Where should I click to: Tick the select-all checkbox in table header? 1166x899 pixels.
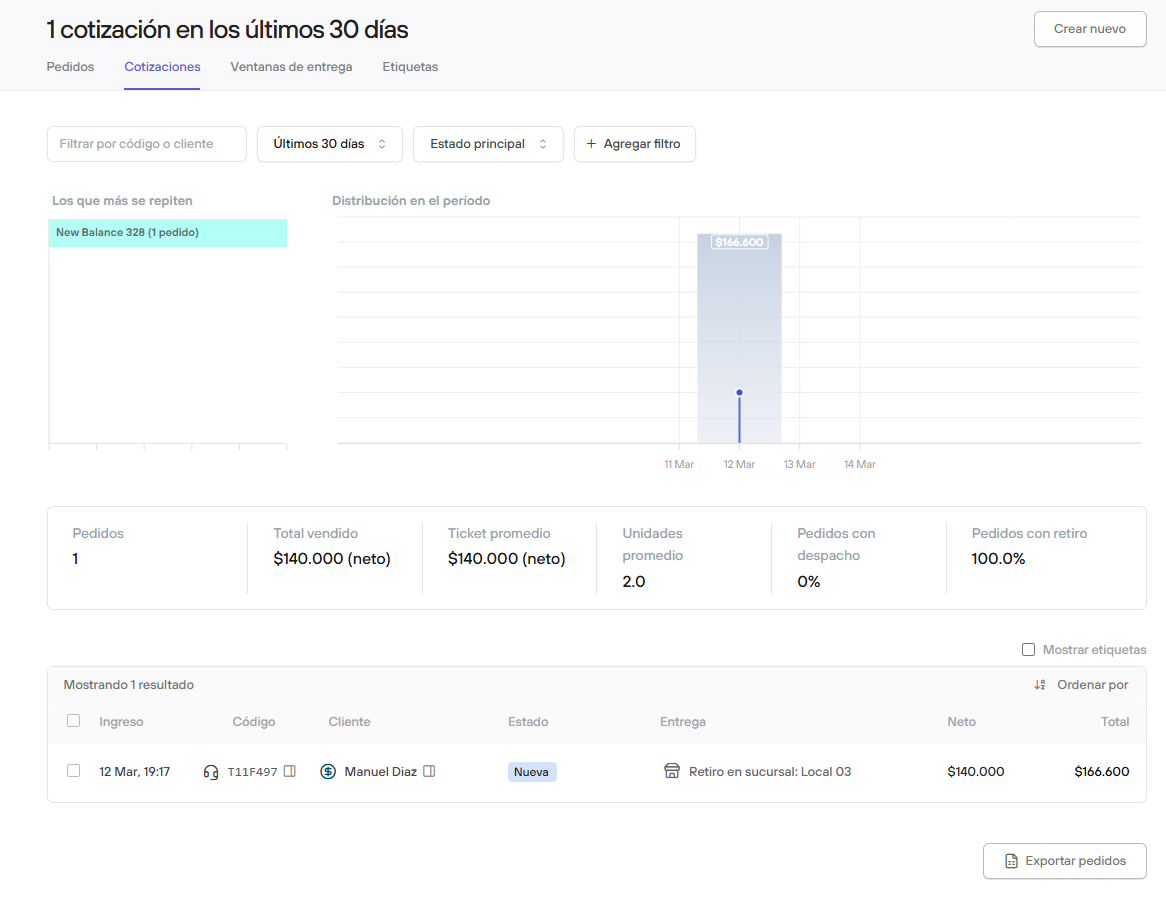[74, 721]
